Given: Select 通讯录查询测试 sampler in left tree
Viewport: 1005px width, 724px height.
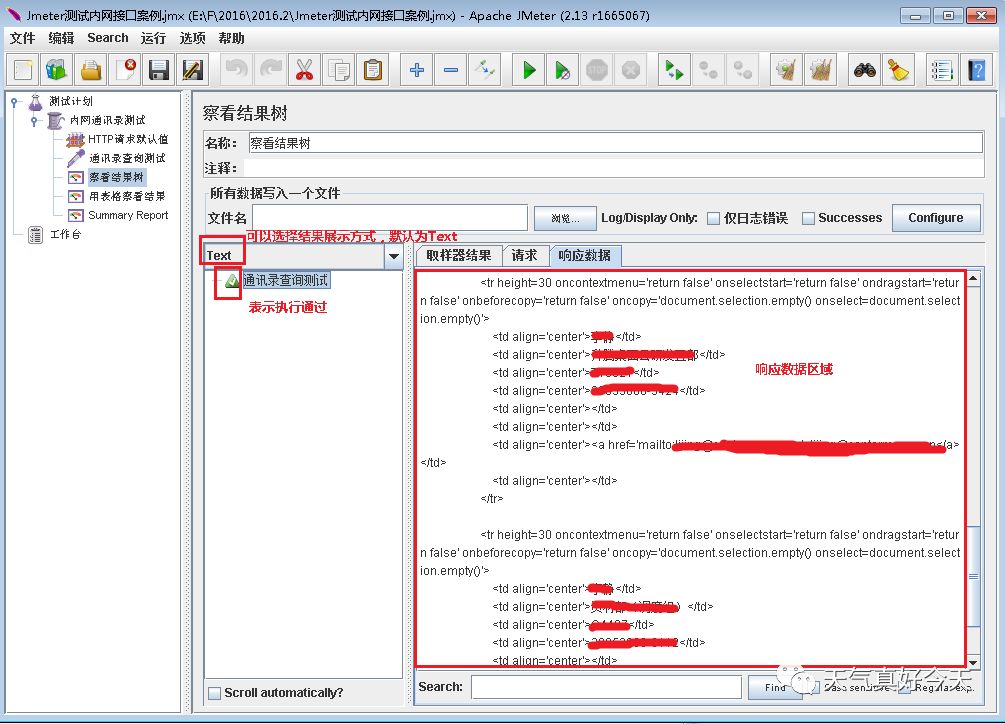Looking at the screenshot, I should tap(127, 158).
